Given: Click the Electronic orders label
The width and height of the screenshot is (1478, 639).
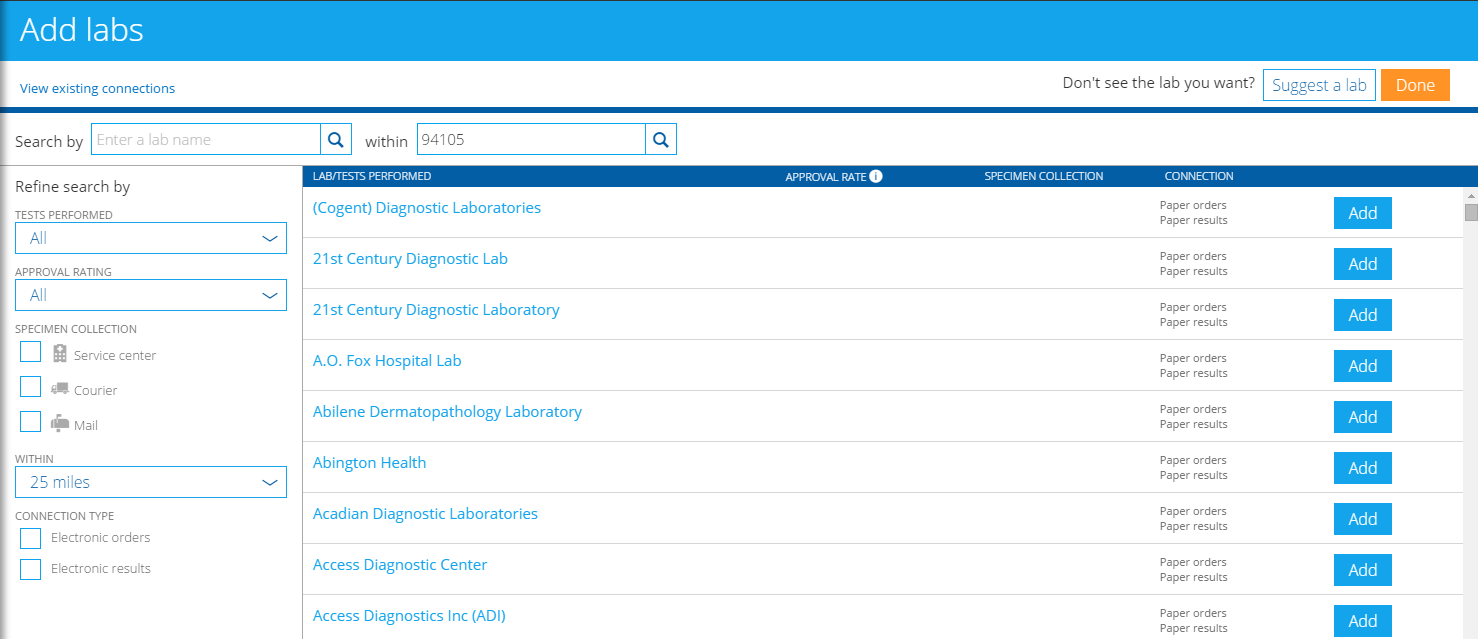Looking at the screenshot, I should pyautogui.click(x=101, y=538).
